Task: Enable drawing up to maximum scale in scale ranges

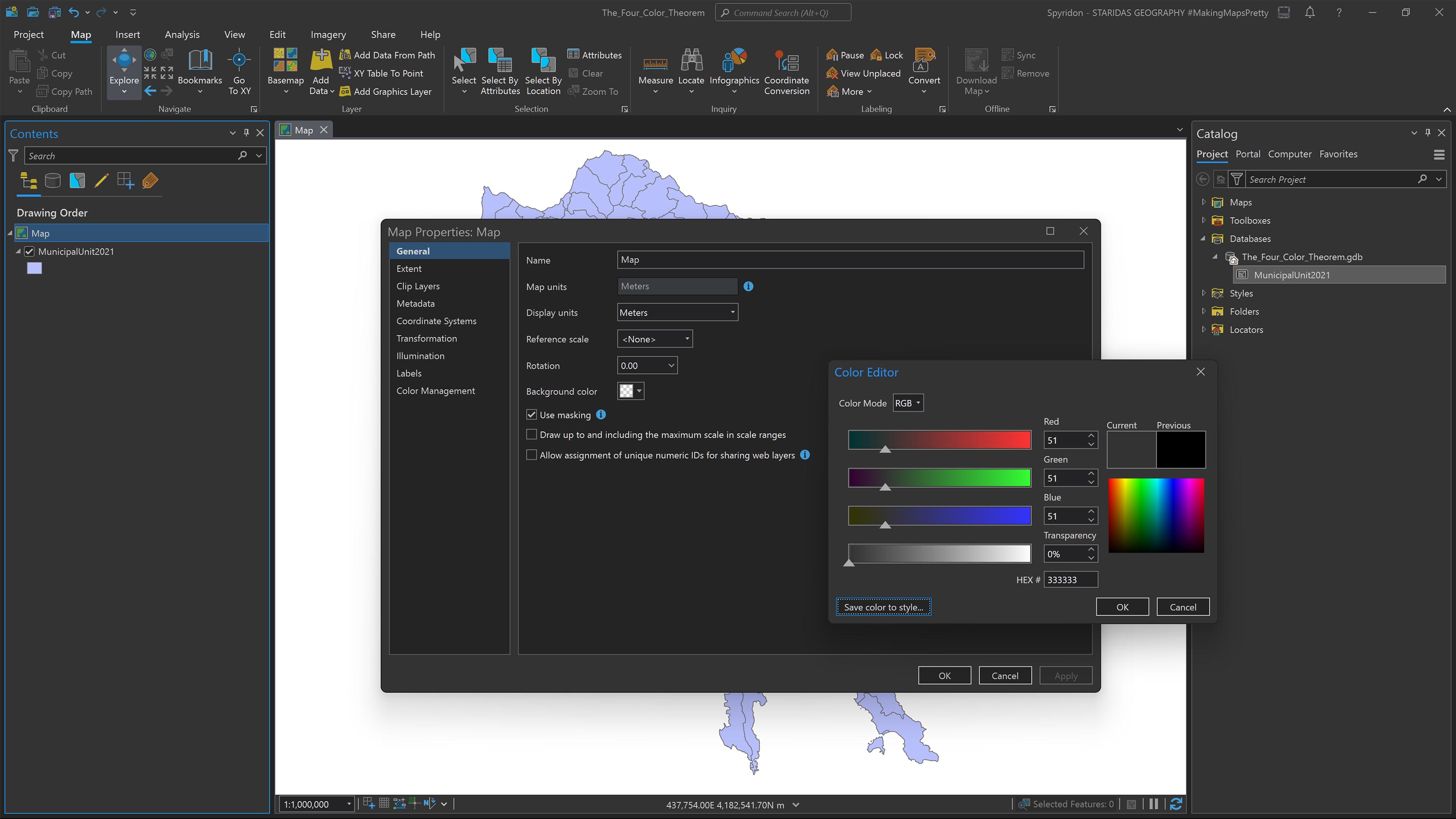Action: [531, 434]
